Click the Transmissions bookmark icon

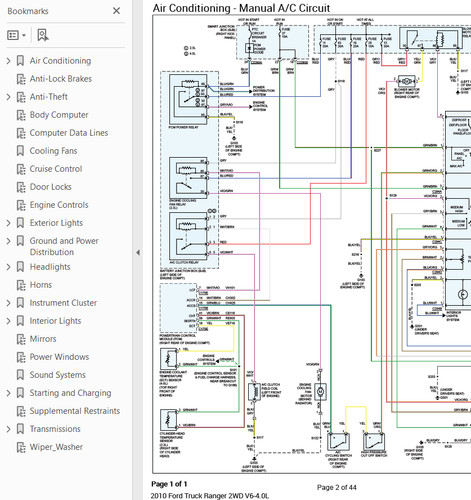(20, 429)
